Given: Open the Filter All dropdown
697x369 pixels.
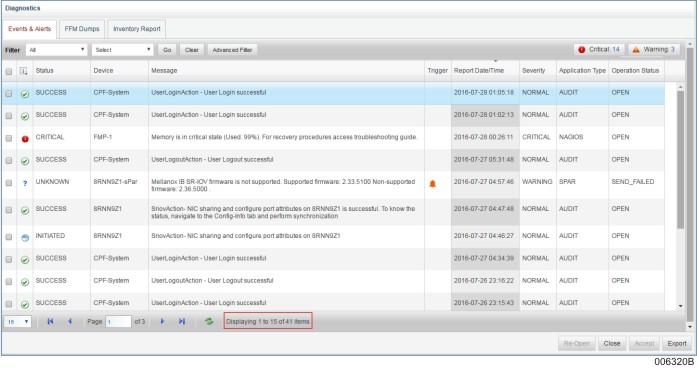Looking at the screenshot, I should [x=56, y=50].
